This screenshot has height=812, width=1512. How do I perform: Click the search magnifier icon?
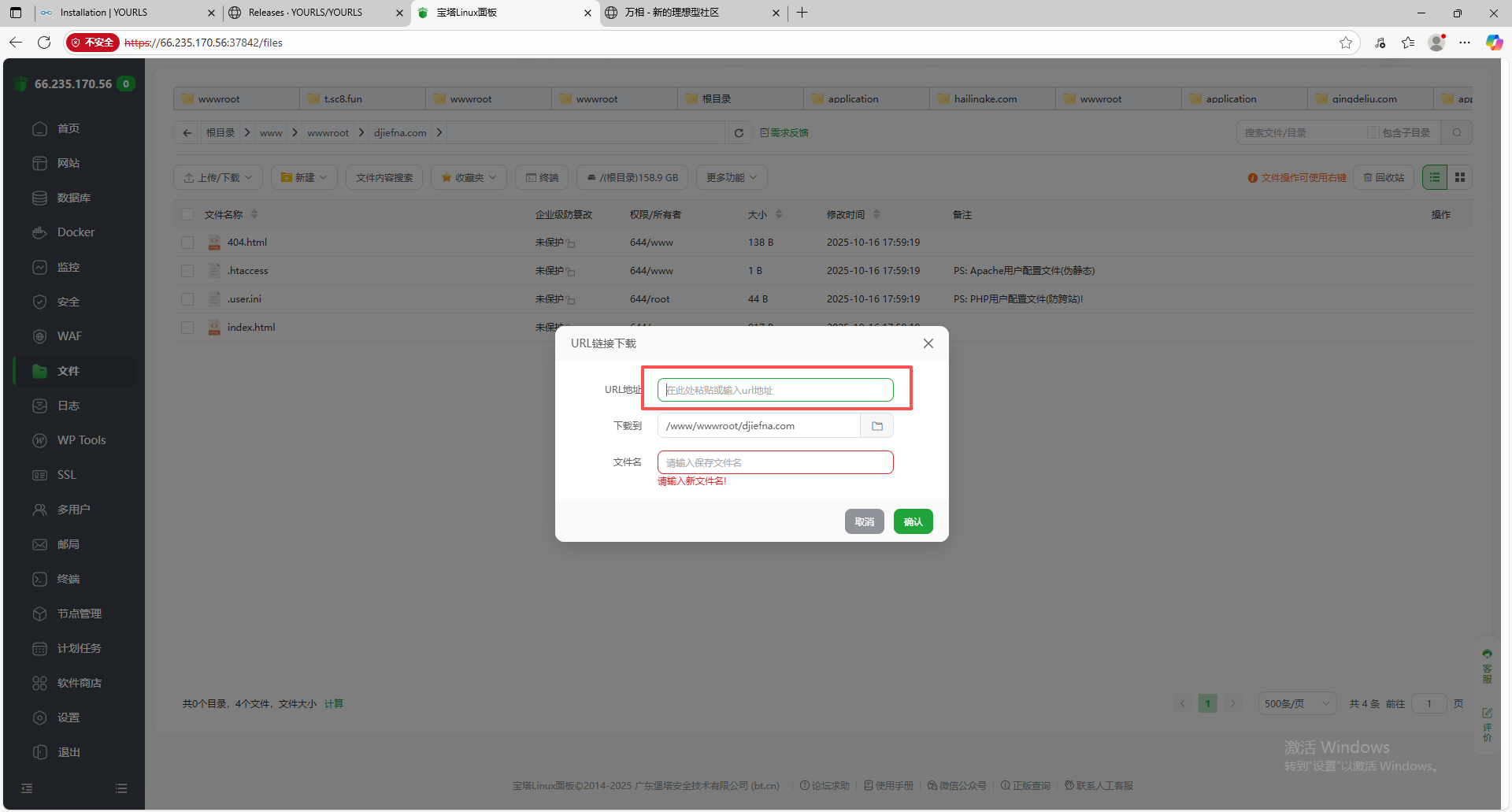pyautogui.click(x=1456, y=133)
